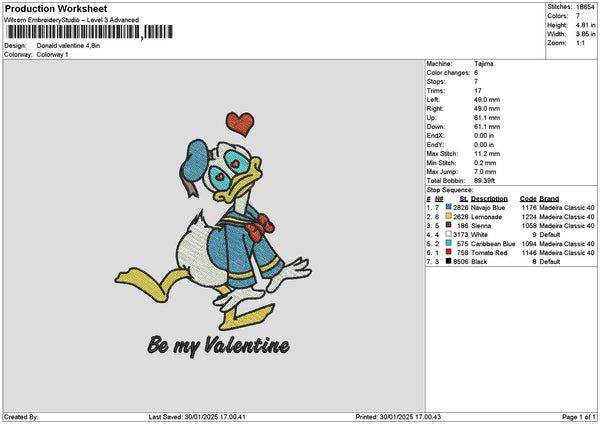Click the Lemonade yellow color swatch
Viewport: 600px width, 424px height.
click(x=448, y=216)
